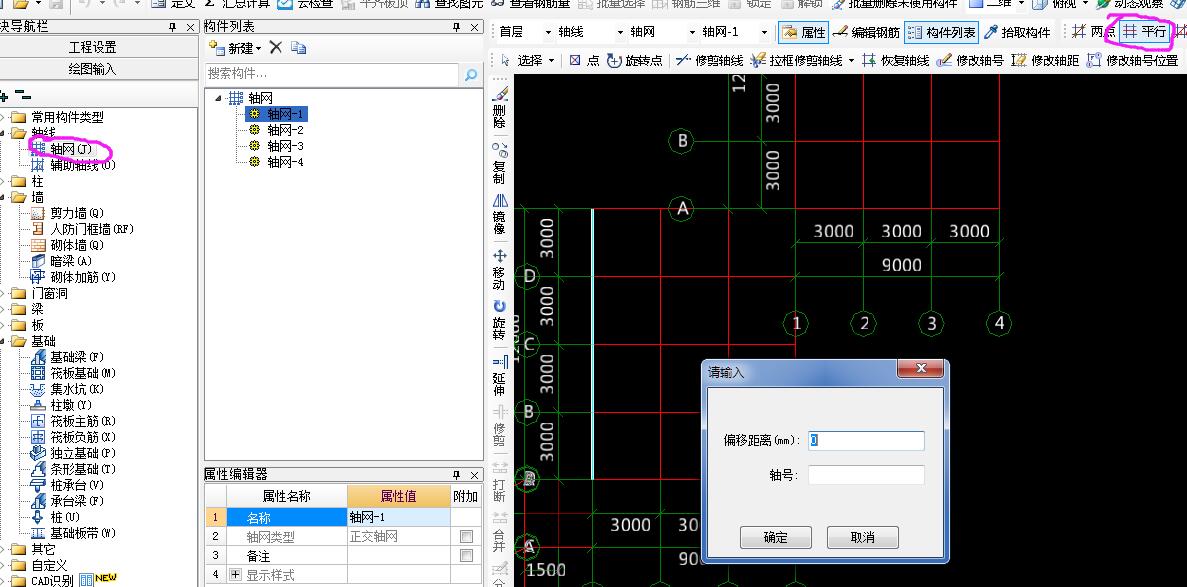Select the 移动 (move) tool
The image size is (1187, 587).
tap(500, 269)
